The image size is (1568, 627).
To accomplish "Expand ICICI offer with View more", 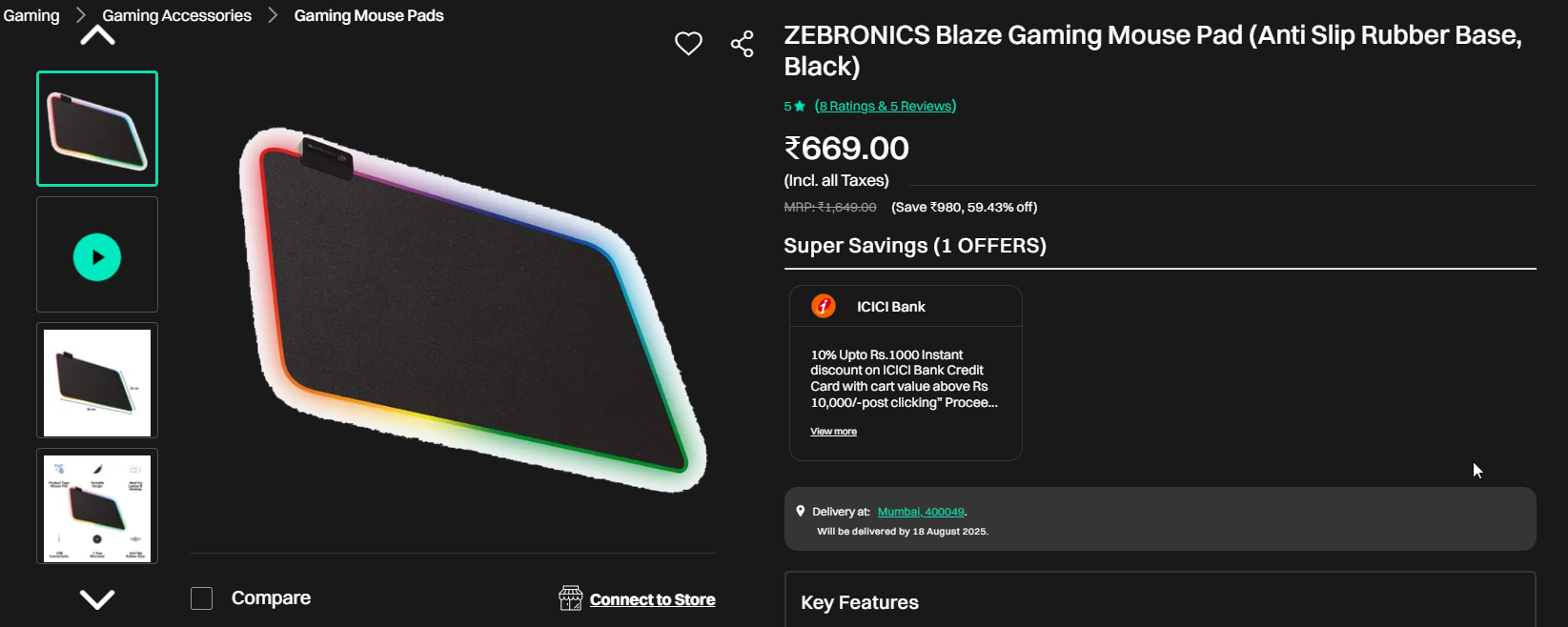I will click(x=833, y=432).
